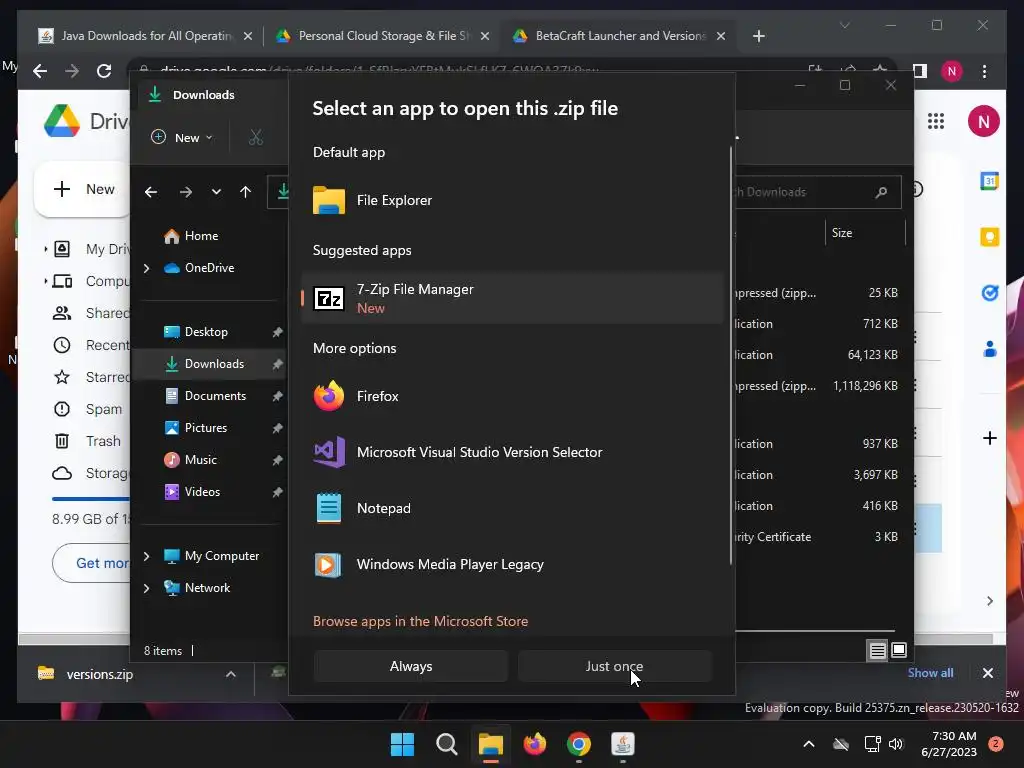Sort files by Size column
The width and height of the screenshot is (1024, 768).
(x=865, y=233)
